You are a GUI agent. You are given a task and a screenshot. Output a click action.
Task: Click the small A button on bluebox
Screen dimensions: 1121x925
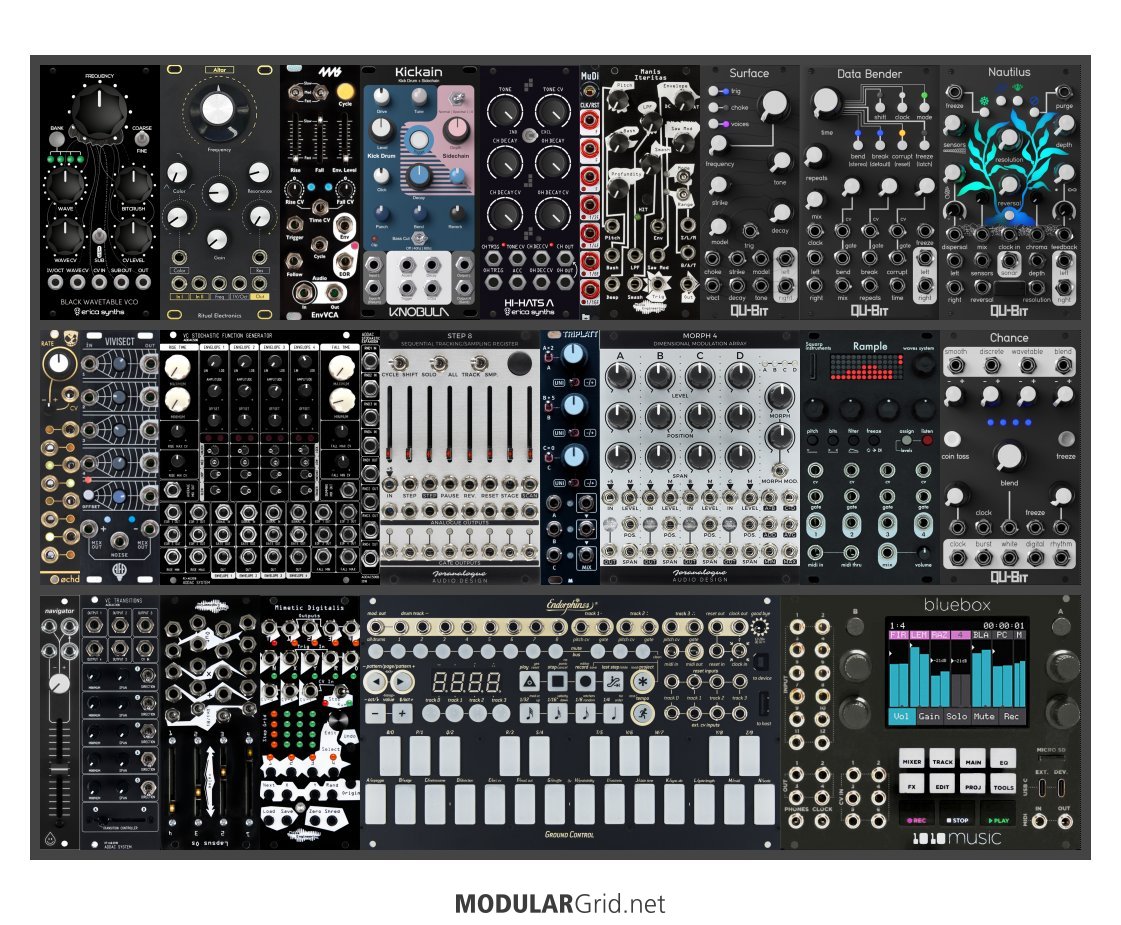coord(1060,628)
